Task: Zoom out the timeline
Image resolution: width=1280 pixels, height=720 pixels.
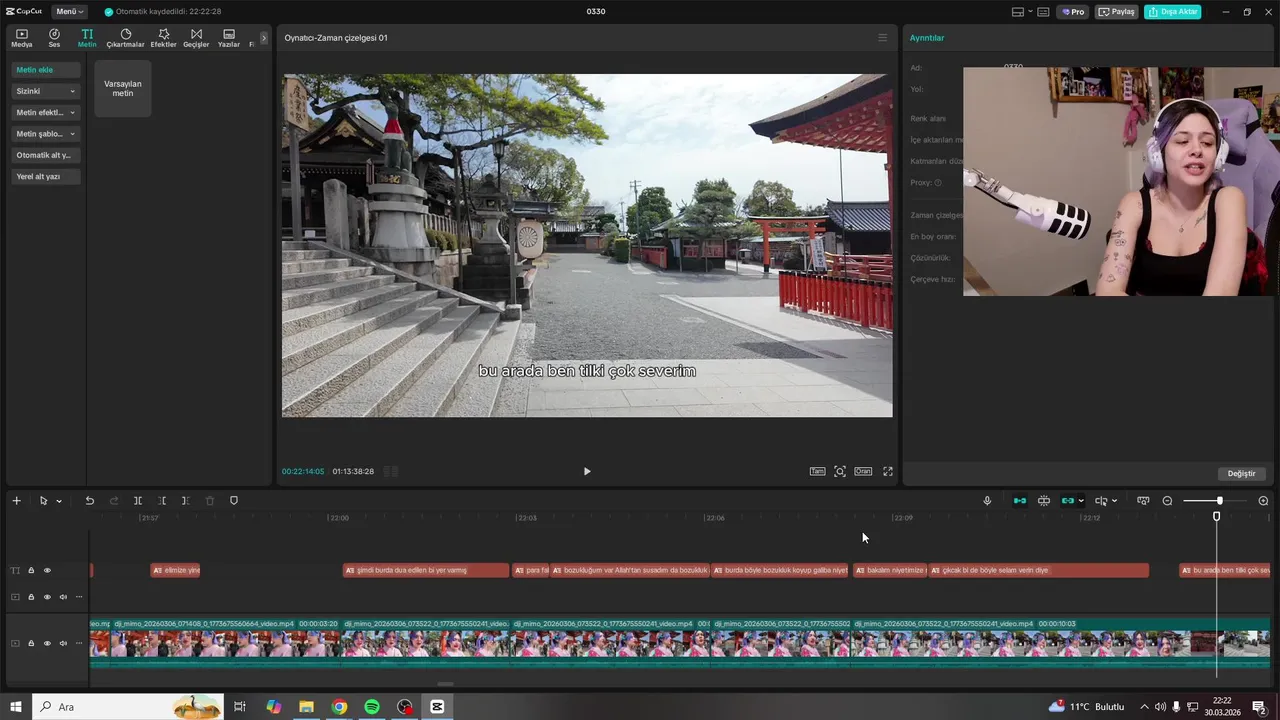Action: [x=1167, y=501]
